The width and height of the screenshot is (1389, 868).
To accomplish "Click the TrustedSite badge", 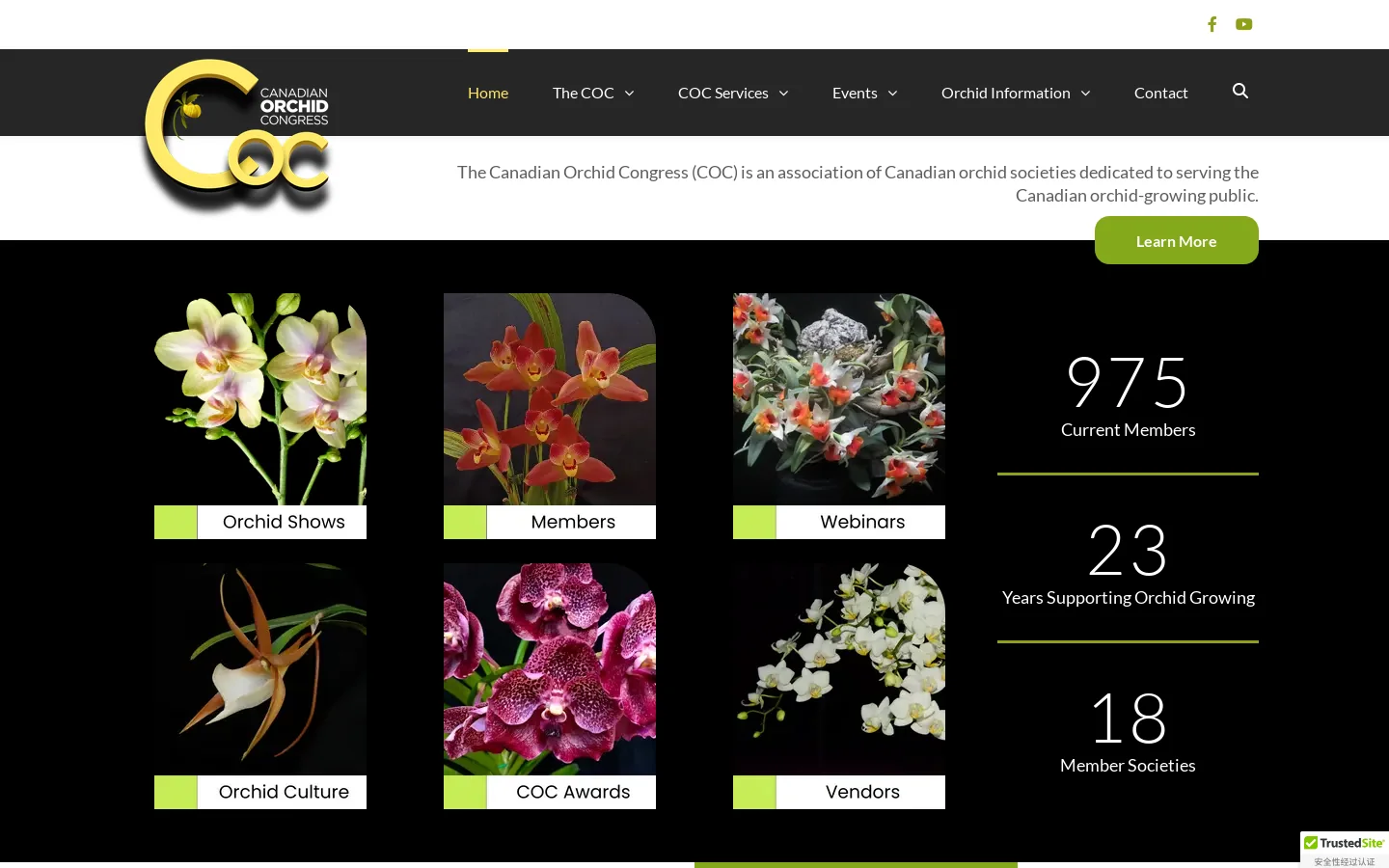I will pyautogui.click(x=1345, y=850).
